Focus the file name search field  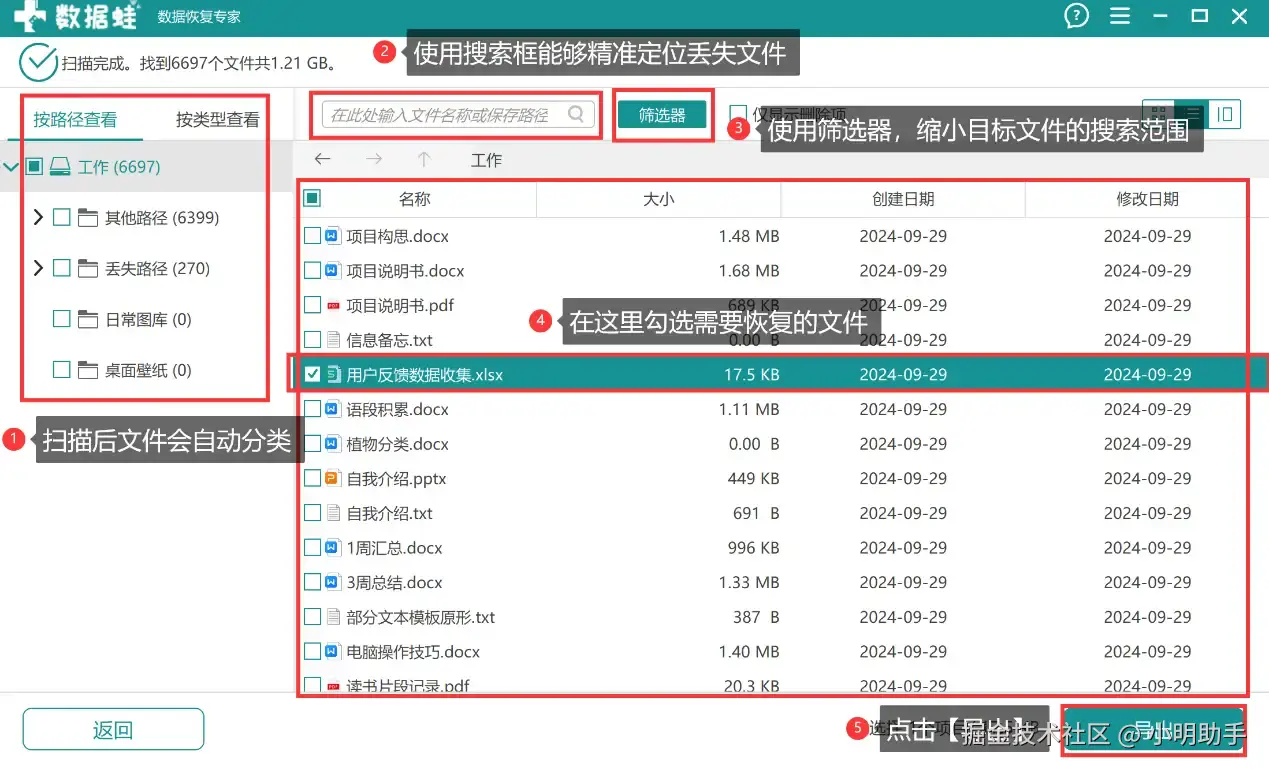(x=458, y=115)
